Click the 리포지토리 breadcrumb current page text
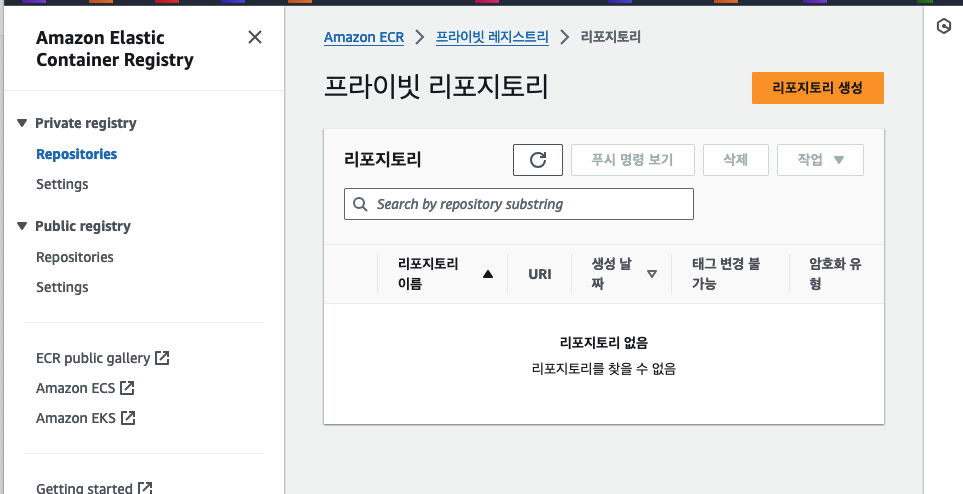The image size is (963, 494). 610,37
